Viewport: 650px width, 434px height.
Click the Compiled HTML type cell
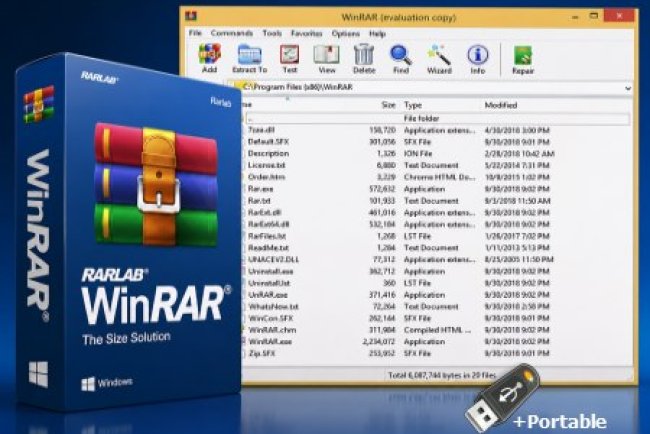point(437,330)
